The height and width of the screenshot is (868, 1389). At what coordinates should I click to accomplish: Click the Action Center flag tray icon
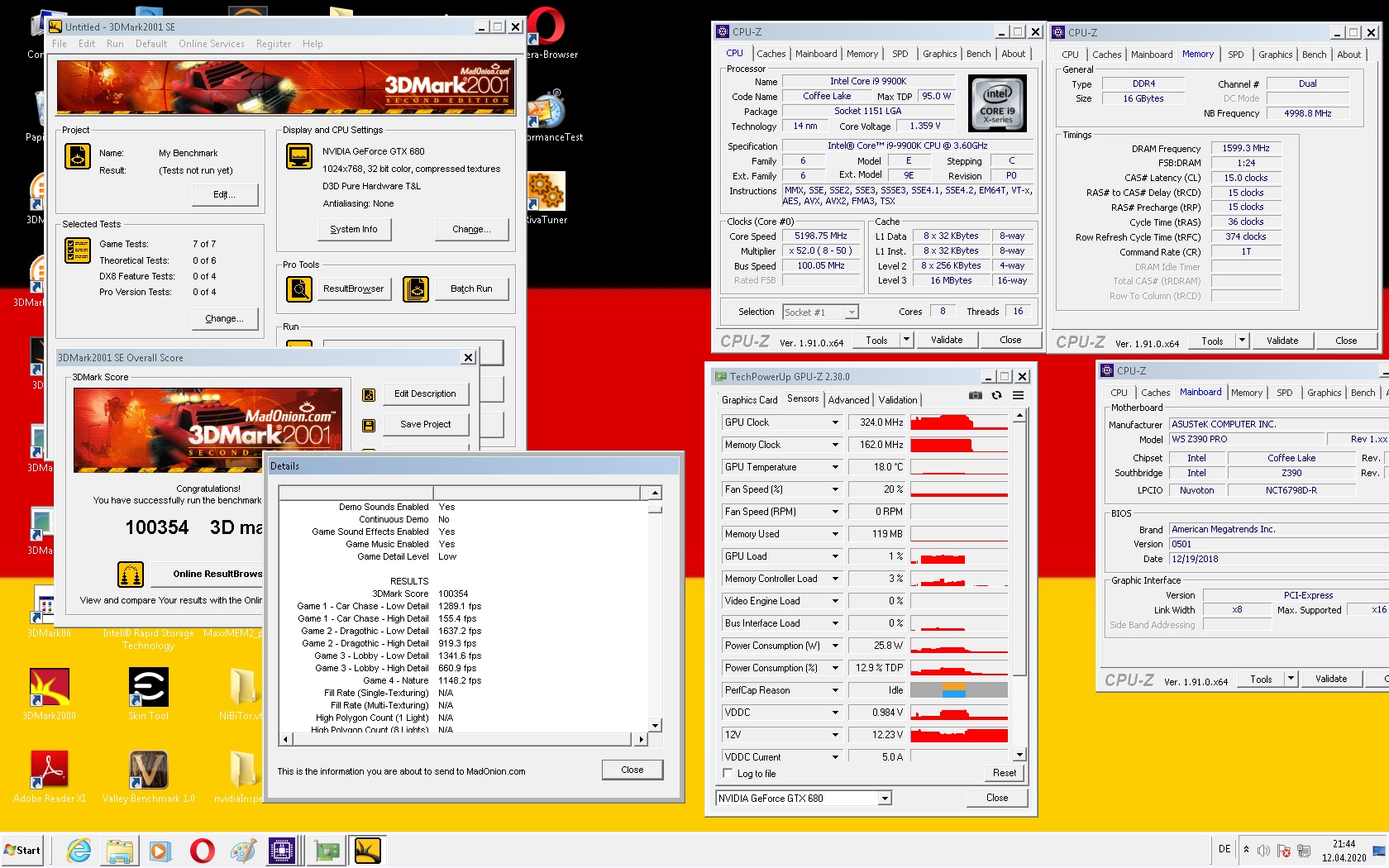tap(1284, 851)
